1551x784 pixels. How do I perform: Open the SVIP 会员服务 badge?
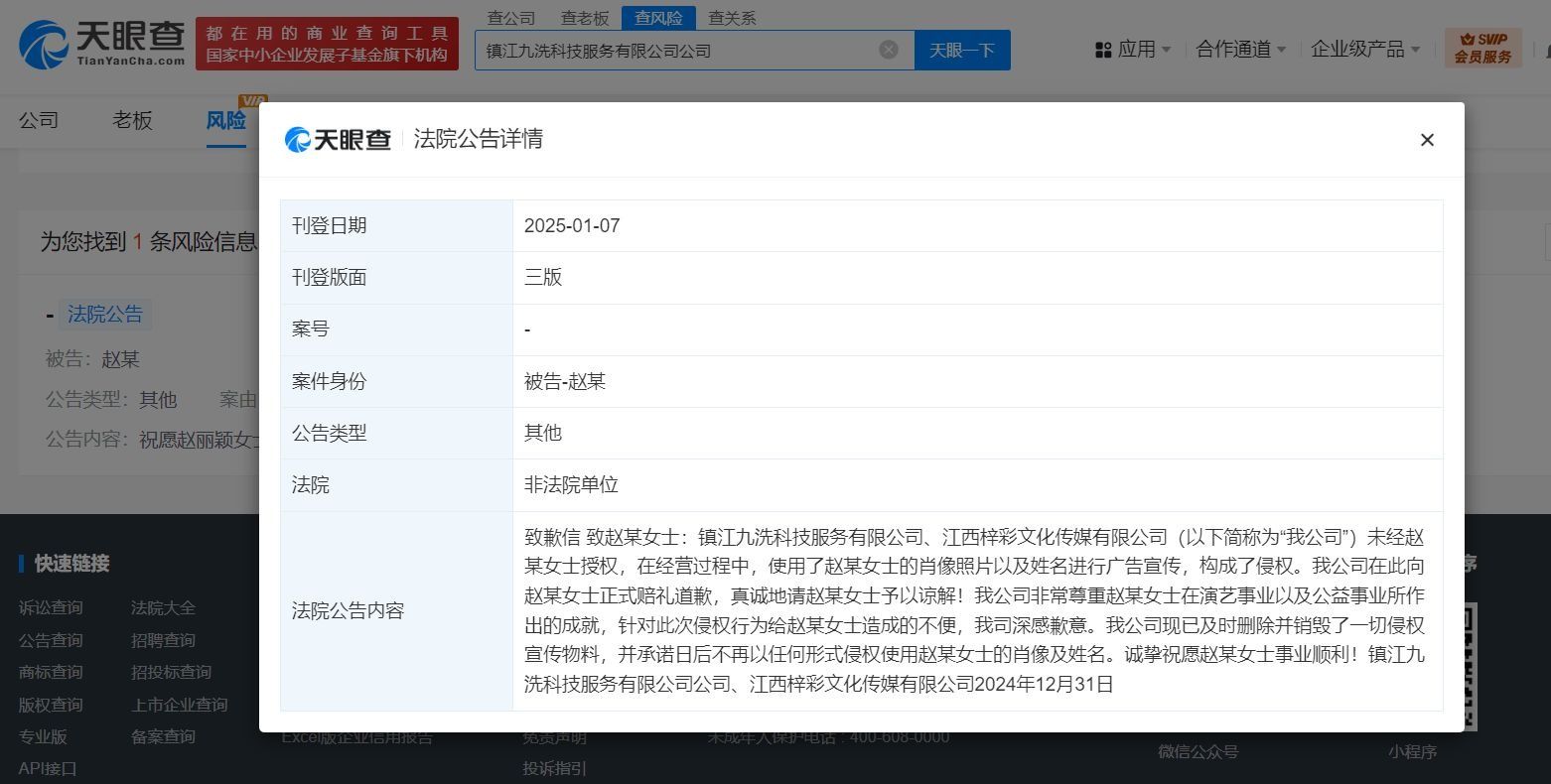1482,48
